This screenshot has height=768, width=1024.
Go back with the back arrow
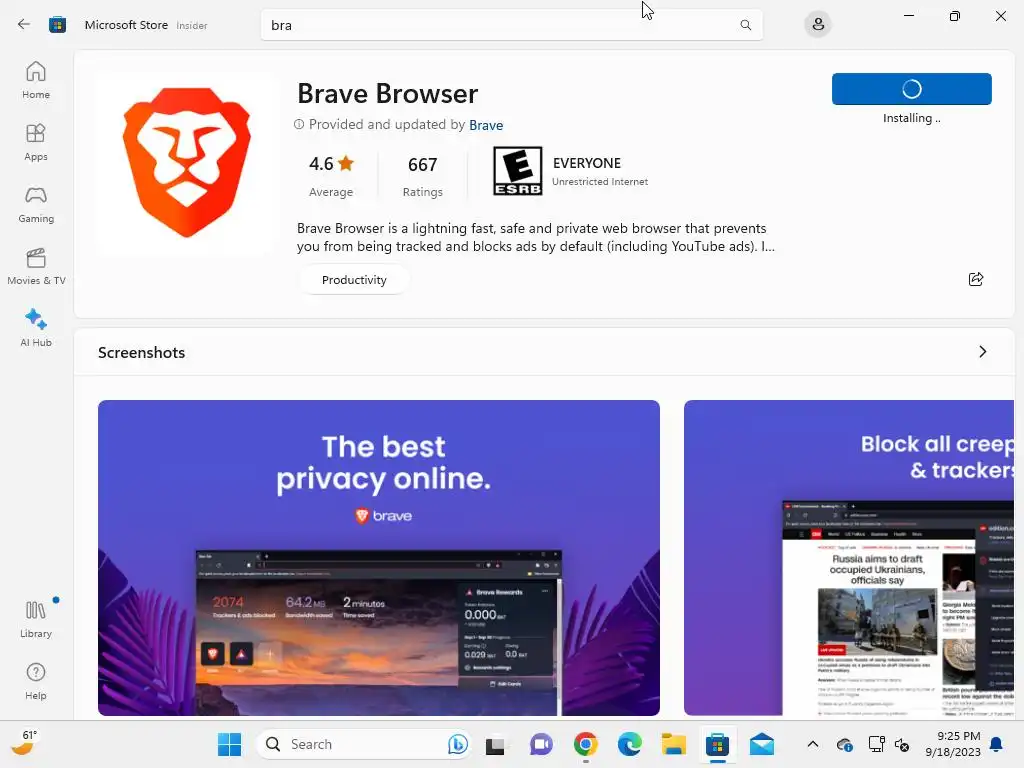point(24,25)
